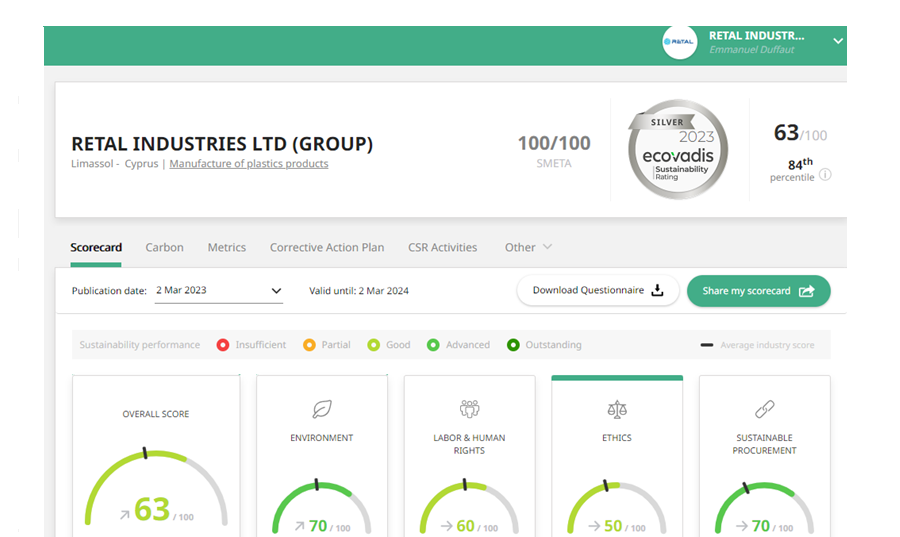The image size is (900, 537).
Task: Switch to the Carbon tab
Action: tap(164, 247)
